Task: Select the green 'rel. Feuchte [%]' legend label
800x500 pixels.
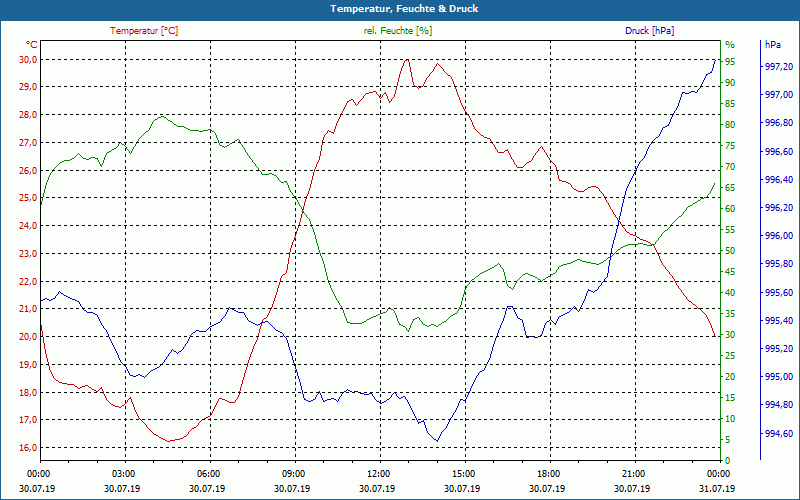Action: pos(398,31)
